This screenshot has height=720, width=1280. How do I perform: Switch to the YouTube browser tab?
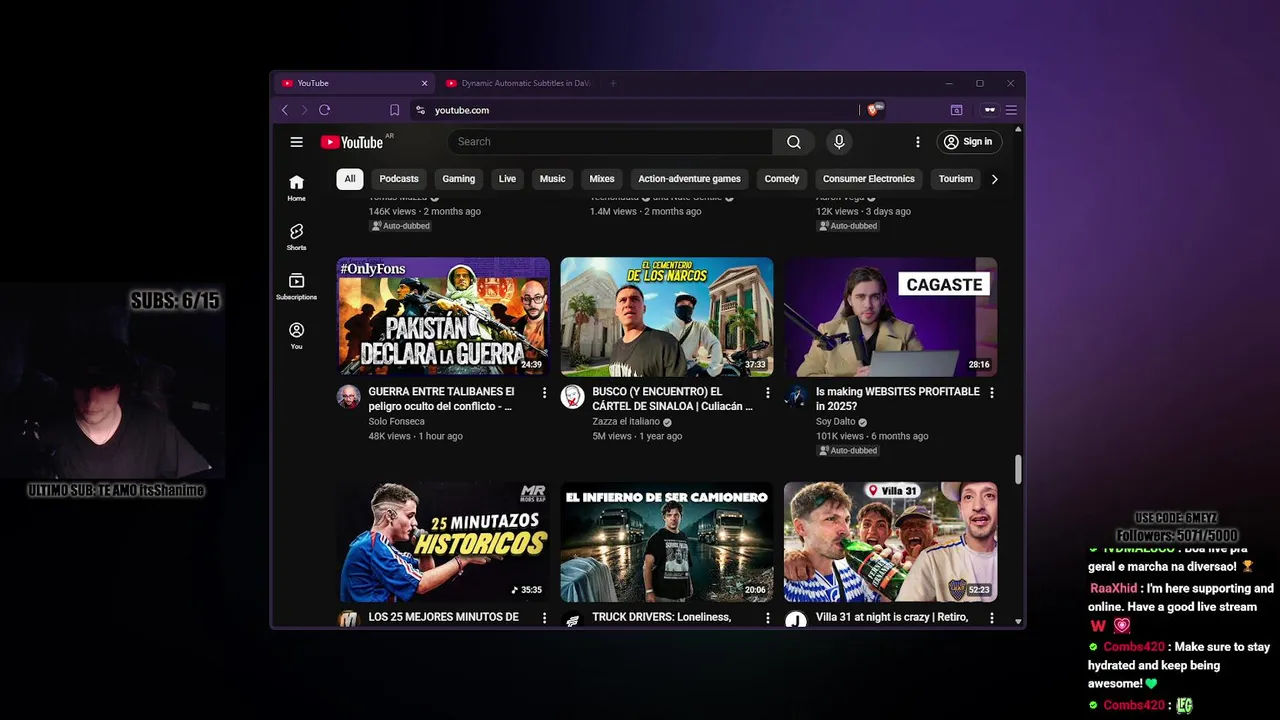[354, 83]
